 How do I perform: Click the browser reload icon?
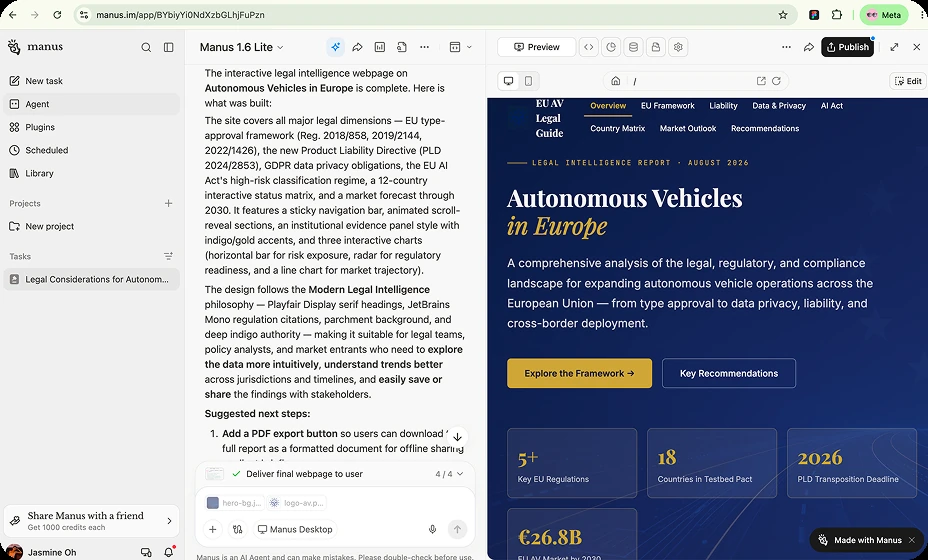click(x=57, y=15)
